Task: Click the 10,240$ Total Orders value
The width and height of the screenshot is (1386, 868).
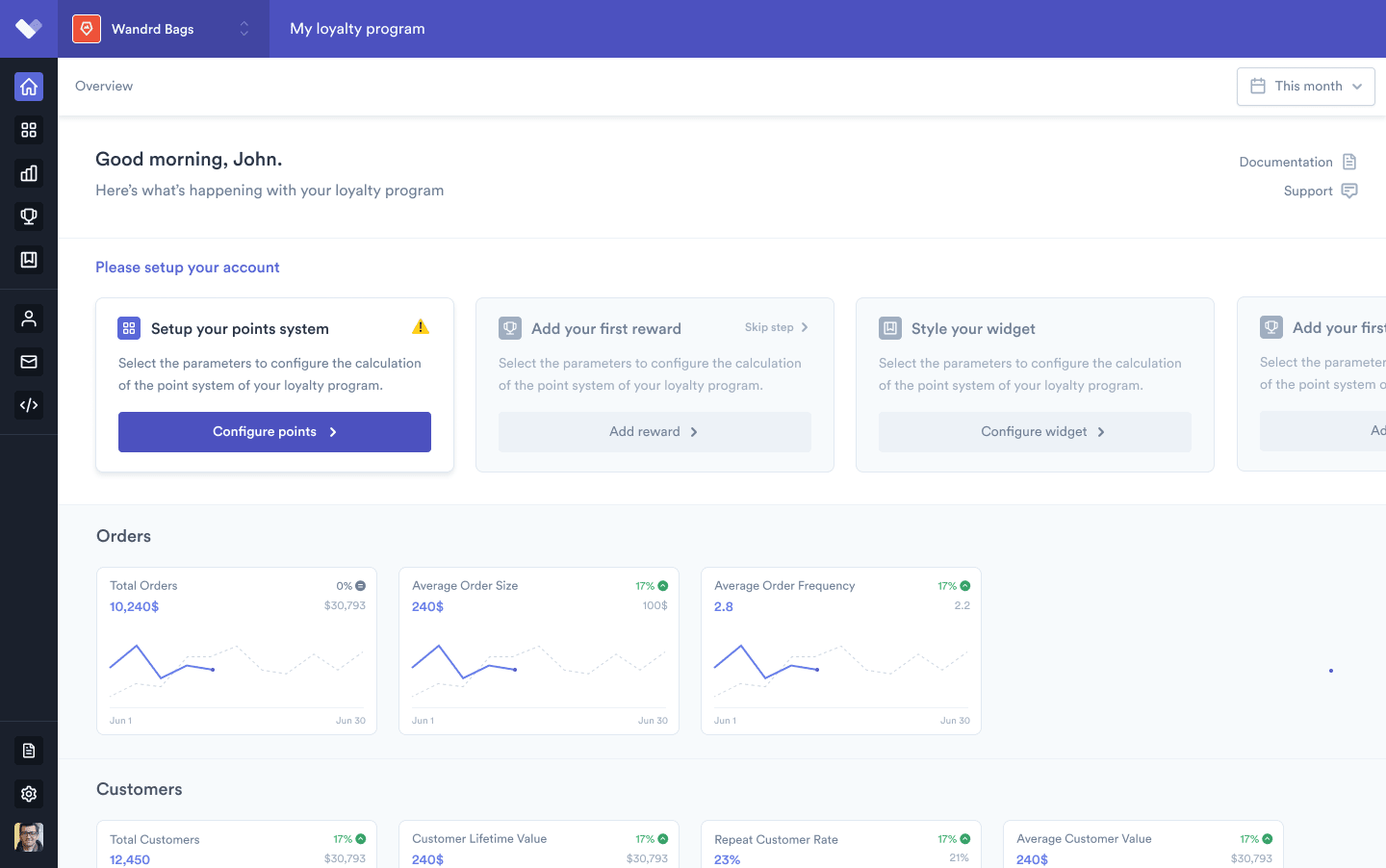Action: pyautogui.click(x=134, y=607)
